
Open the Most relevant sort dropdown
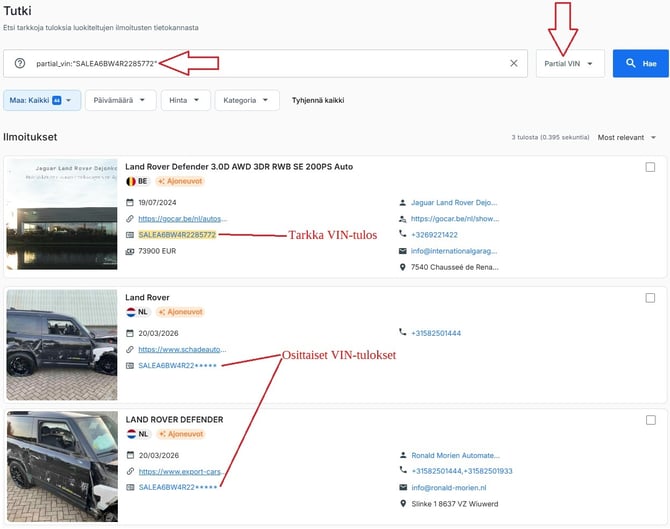[626, 138]
